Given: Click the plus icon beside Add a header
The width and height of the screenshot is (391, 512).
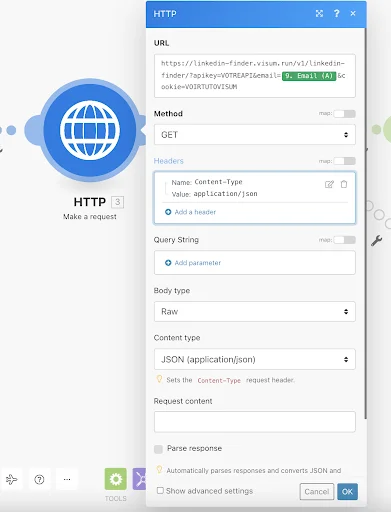Looking at the screenshot, I should pos(168,212).
